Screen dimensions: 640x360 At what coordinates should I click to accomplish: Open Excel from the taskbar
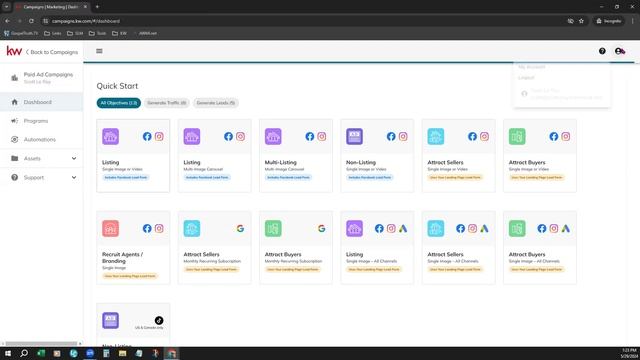coord(41,353)
